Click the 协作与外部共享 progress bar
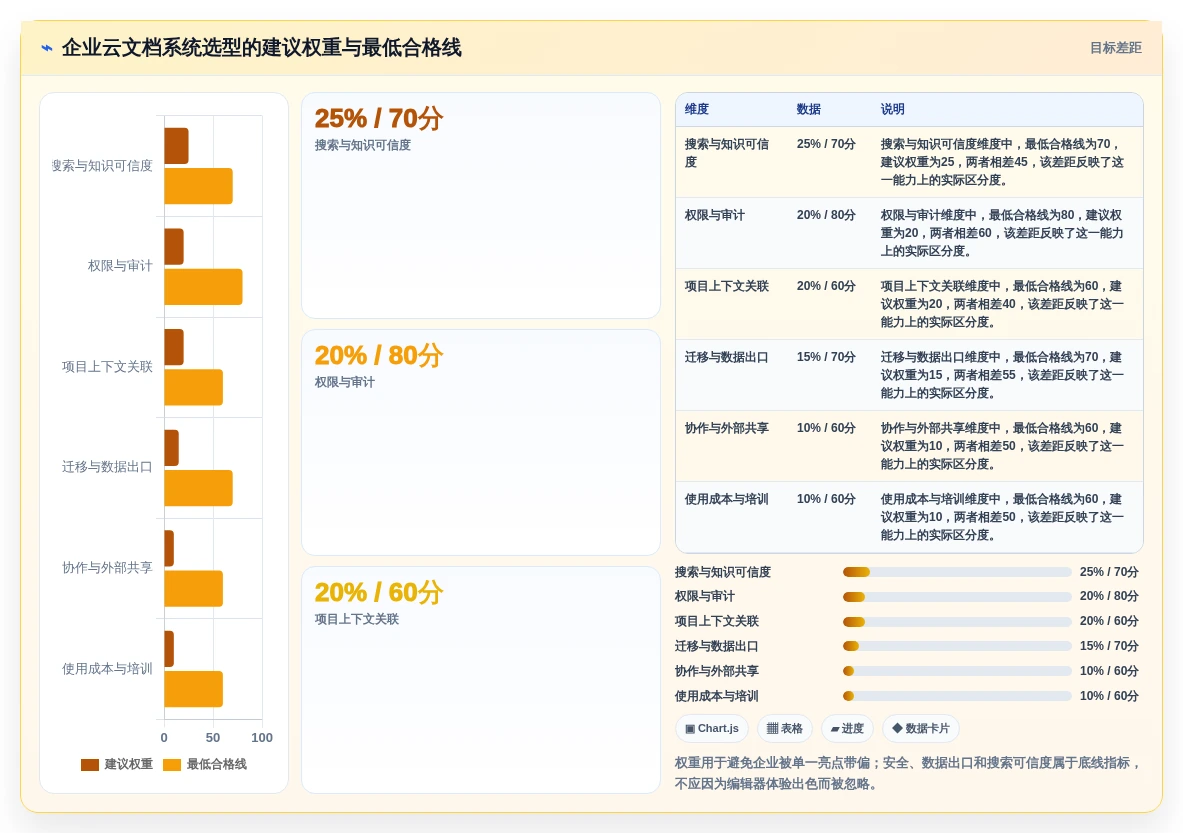 pyautogui.click(x=957, y=671)
